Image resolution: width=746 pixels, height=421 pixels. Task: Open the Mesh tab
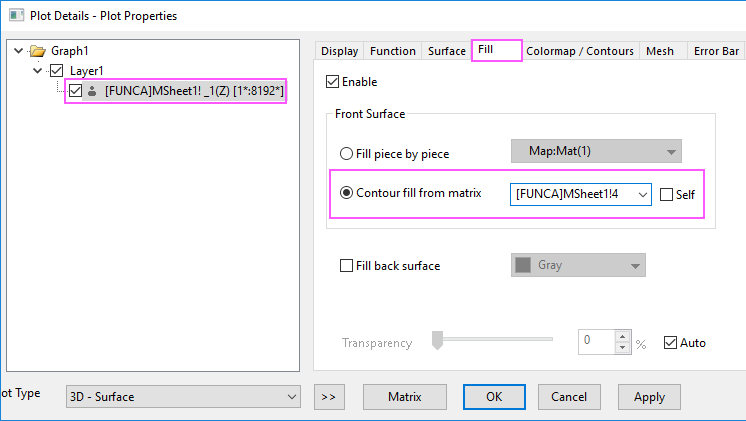tap(660, 51)
